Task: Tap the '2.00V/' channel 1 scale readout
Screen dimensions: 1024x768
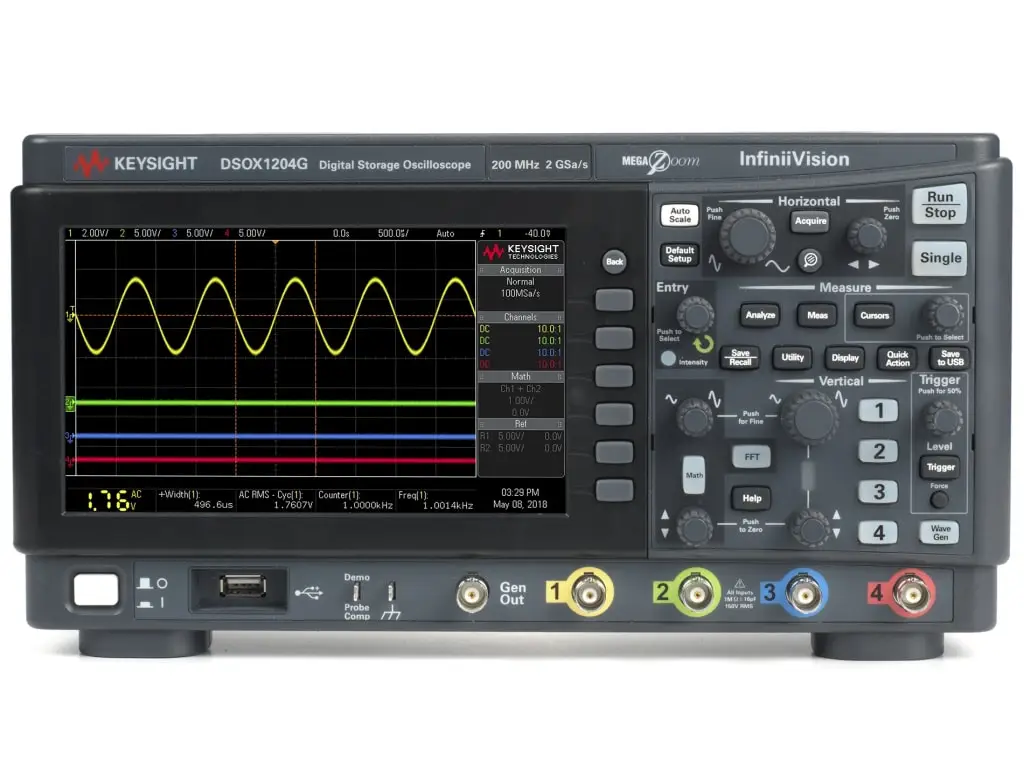Action: click(x=95, y=233)
